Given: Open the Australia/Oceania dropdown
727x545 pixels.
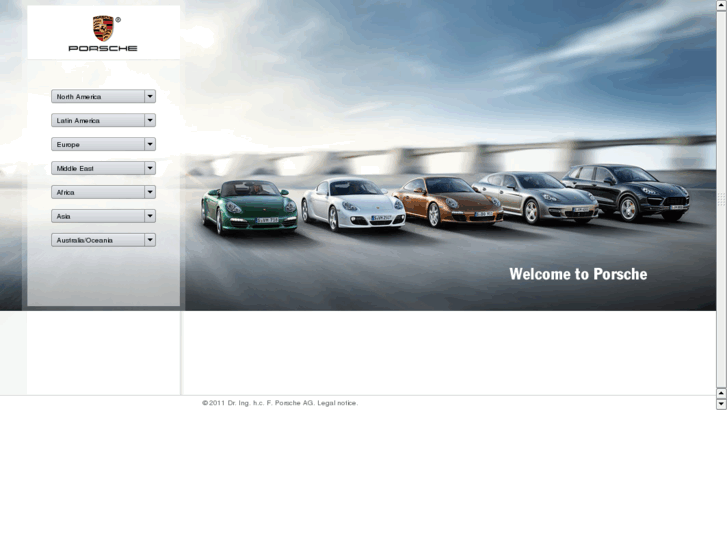Looking at the screenshot, I should pyautogui.click(x=103, y=240).
